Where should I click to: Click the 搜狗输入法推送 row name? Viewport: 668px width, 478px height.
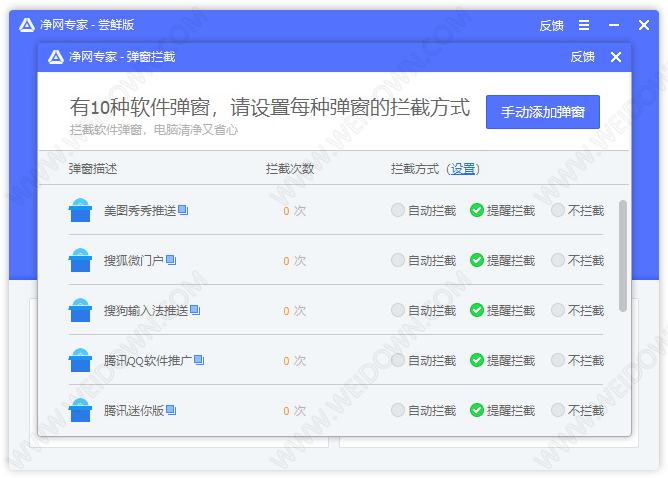click(x=146, y=311)
